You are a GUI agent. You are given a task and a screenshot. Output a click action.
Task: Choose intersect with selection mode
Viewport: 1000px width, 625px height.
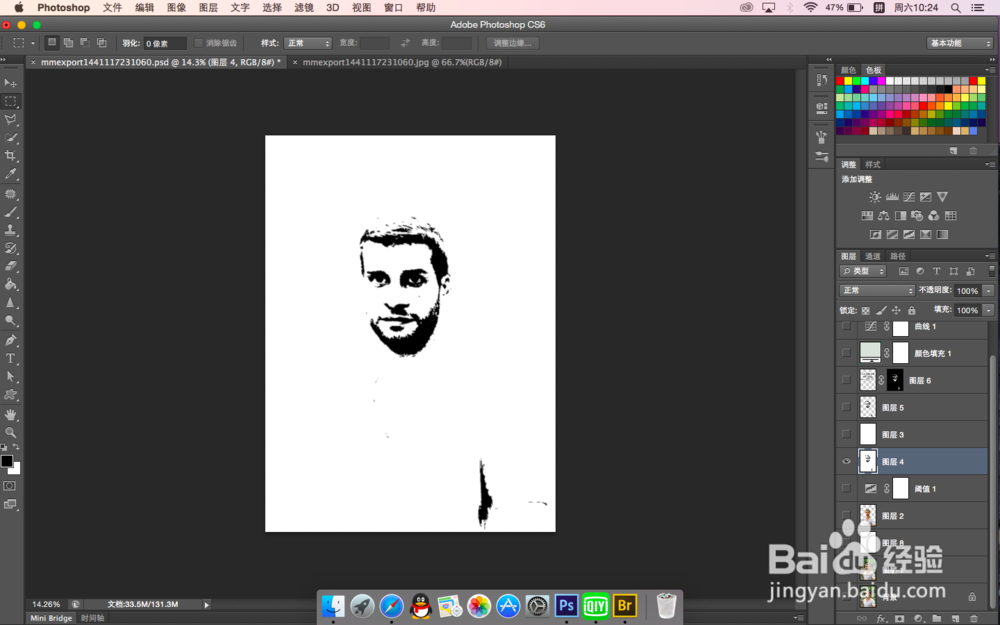tap(101, 43)
